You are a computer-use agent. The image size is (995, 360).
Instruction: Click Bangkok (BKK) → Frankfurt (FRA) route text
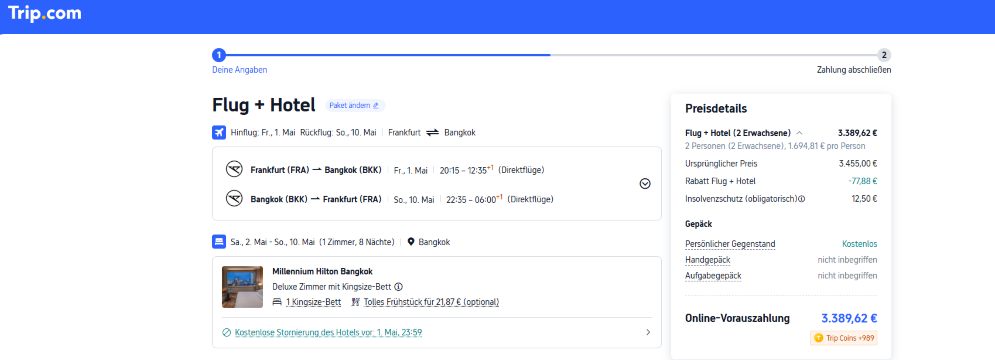coord(316,199)
